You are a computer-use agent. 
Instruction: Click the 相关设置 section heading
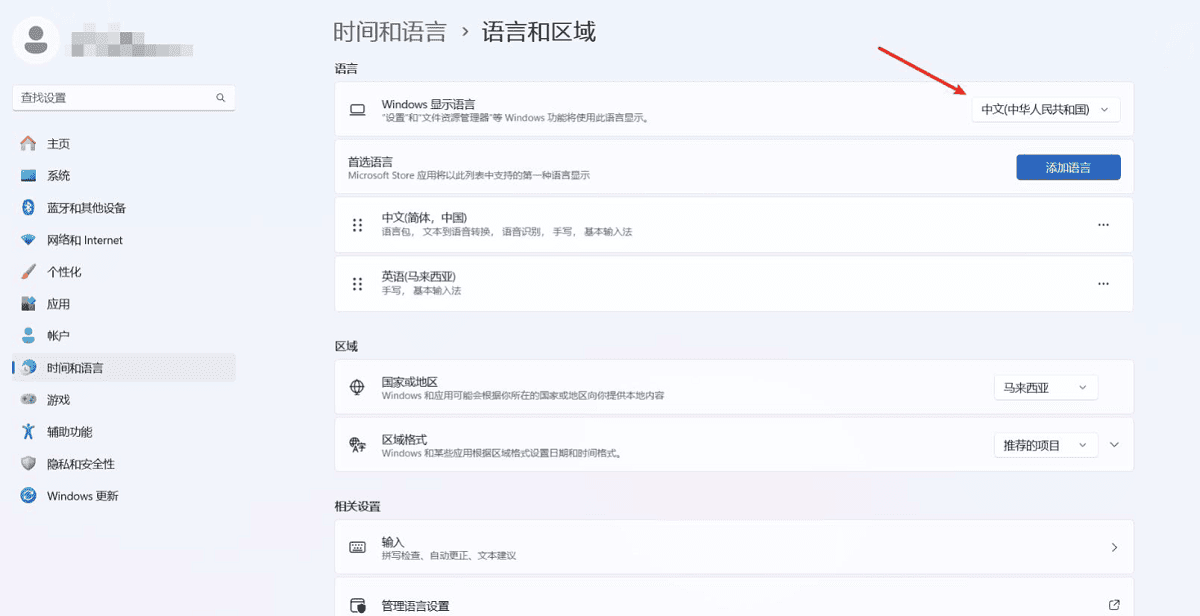[357, 506]
